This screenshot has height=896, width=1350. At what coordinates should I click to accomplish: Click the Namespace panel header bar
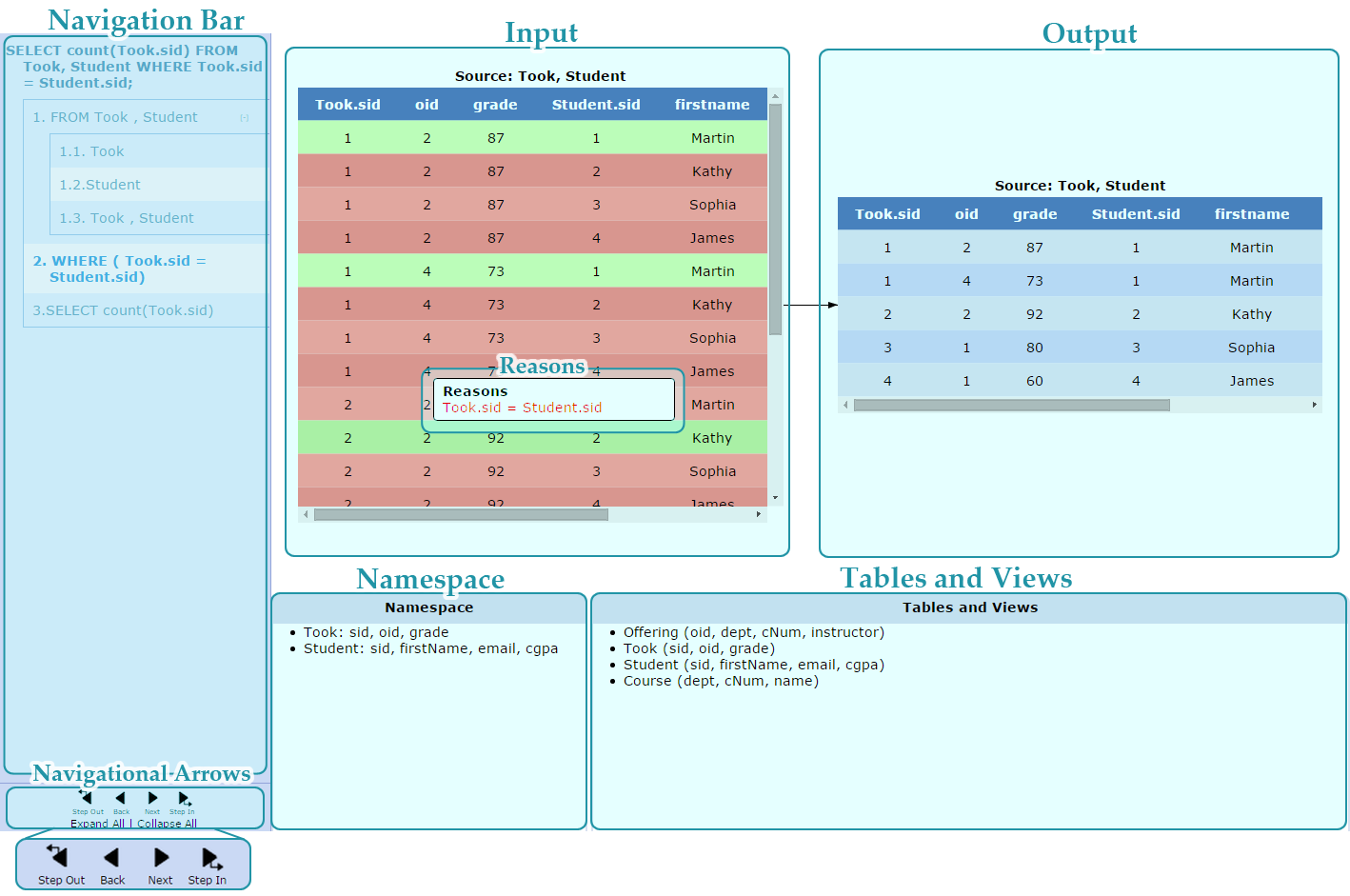(x=428, y=608)
